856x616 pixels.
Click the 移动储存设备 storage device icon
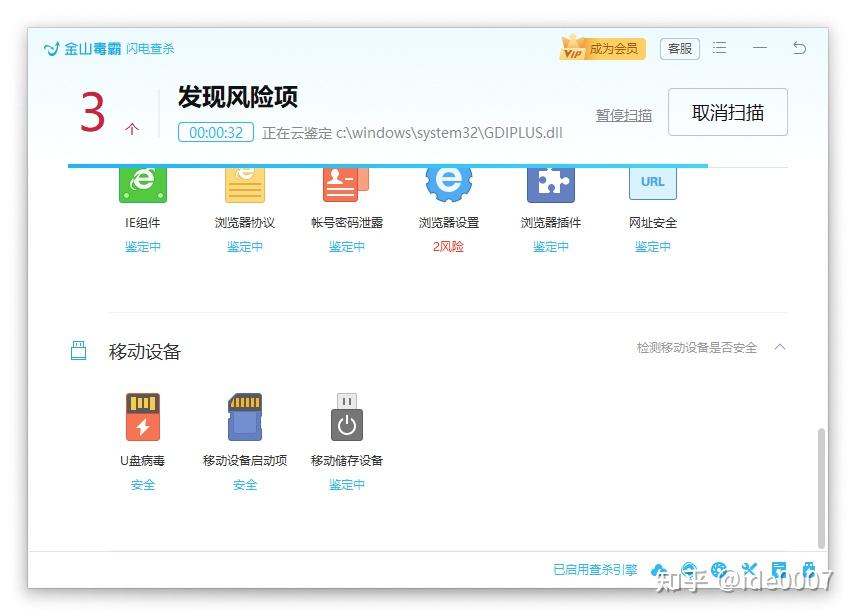pos(346,417)
